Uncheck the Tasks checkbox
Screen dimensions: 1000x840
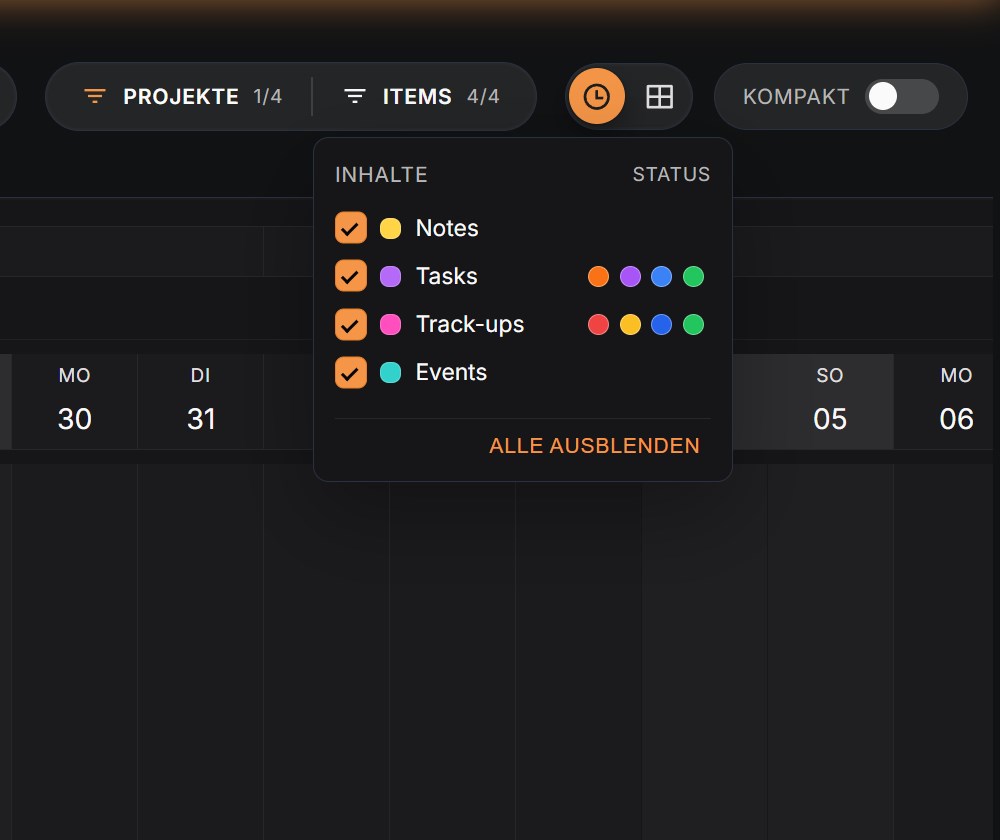(x=351, y=276)
